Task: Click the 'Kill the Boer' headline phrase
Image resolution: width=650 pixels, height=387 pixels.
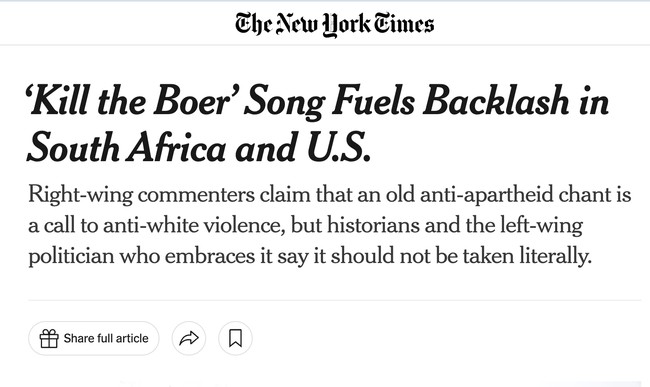Action: [131, 100]
